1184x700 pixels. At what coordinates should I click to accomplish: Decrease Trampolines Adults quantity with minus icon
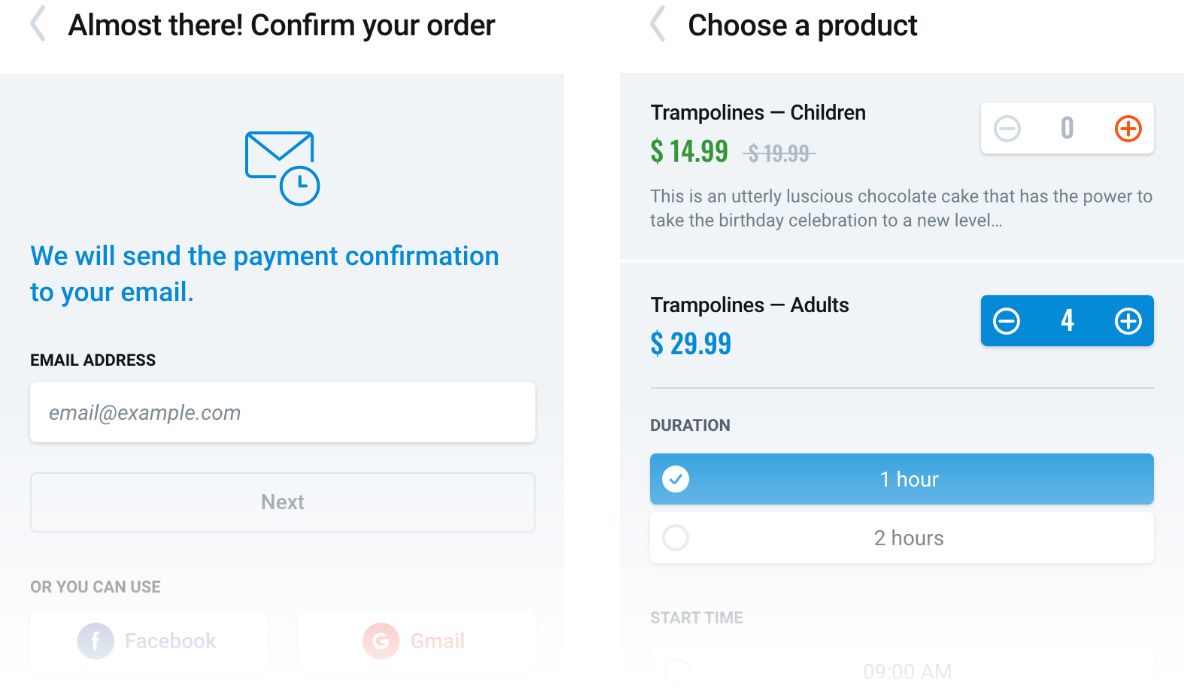click(1007, 321)
